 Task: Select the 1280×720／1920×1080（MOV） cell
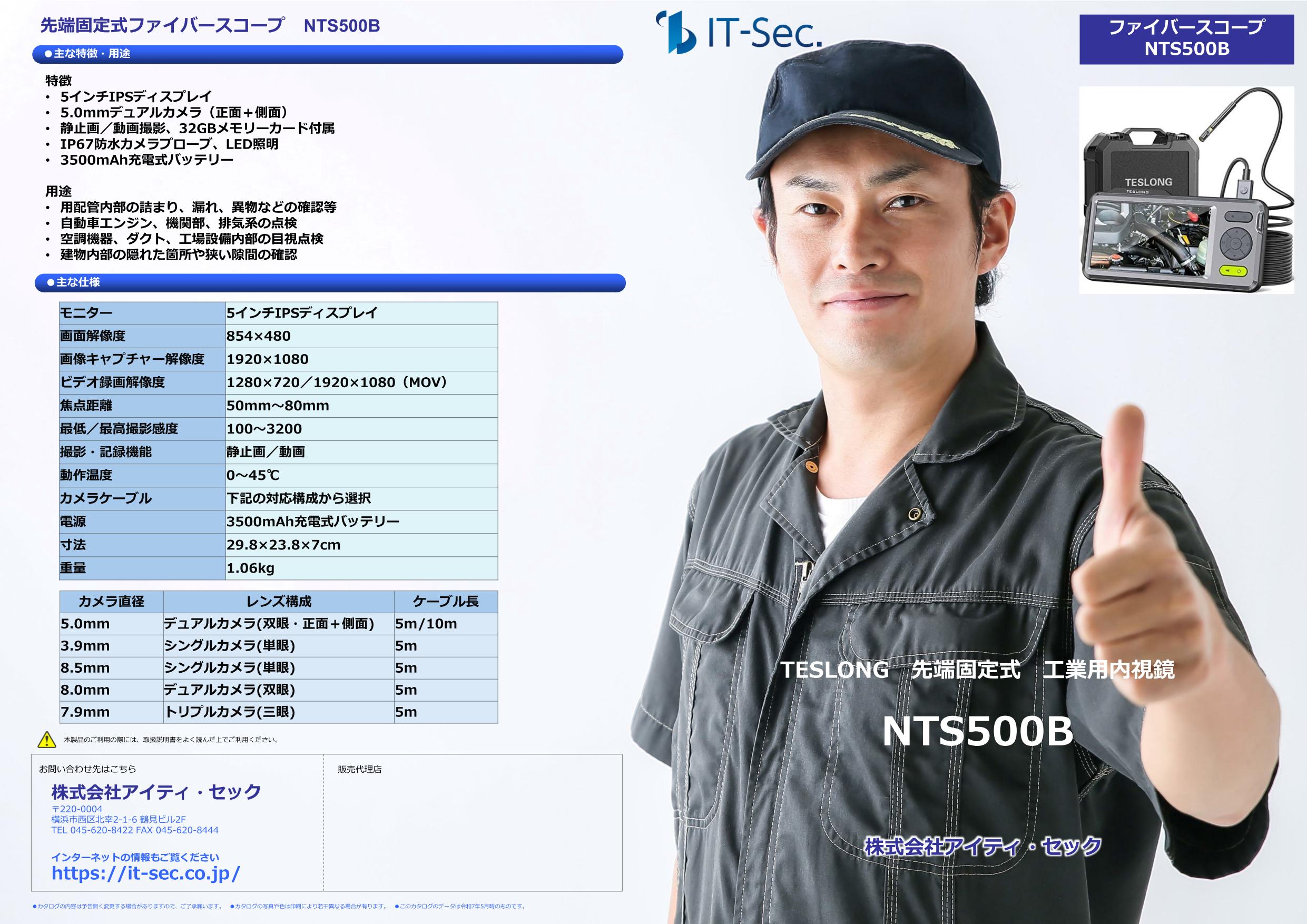[361, 382]
